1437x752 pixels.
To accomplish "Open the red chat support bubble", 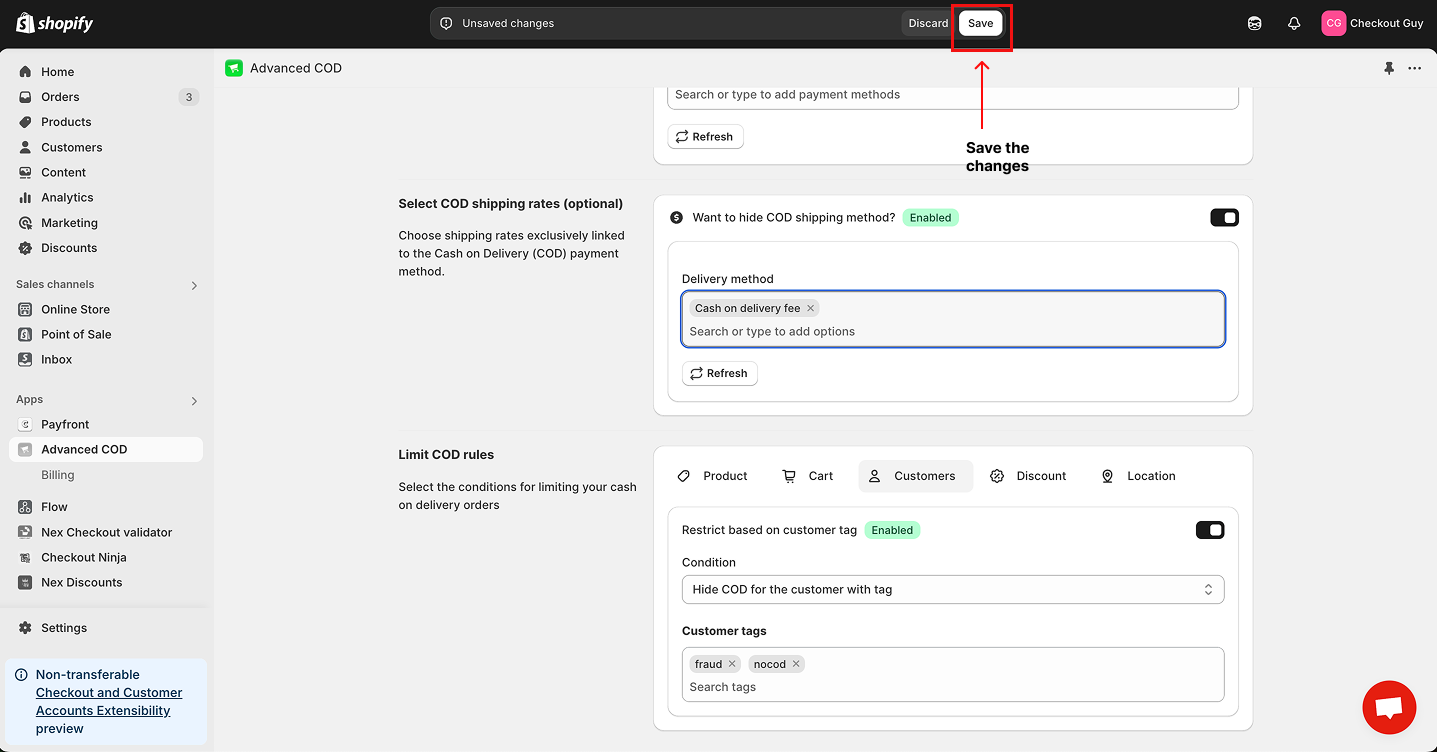I will 1389,707.
